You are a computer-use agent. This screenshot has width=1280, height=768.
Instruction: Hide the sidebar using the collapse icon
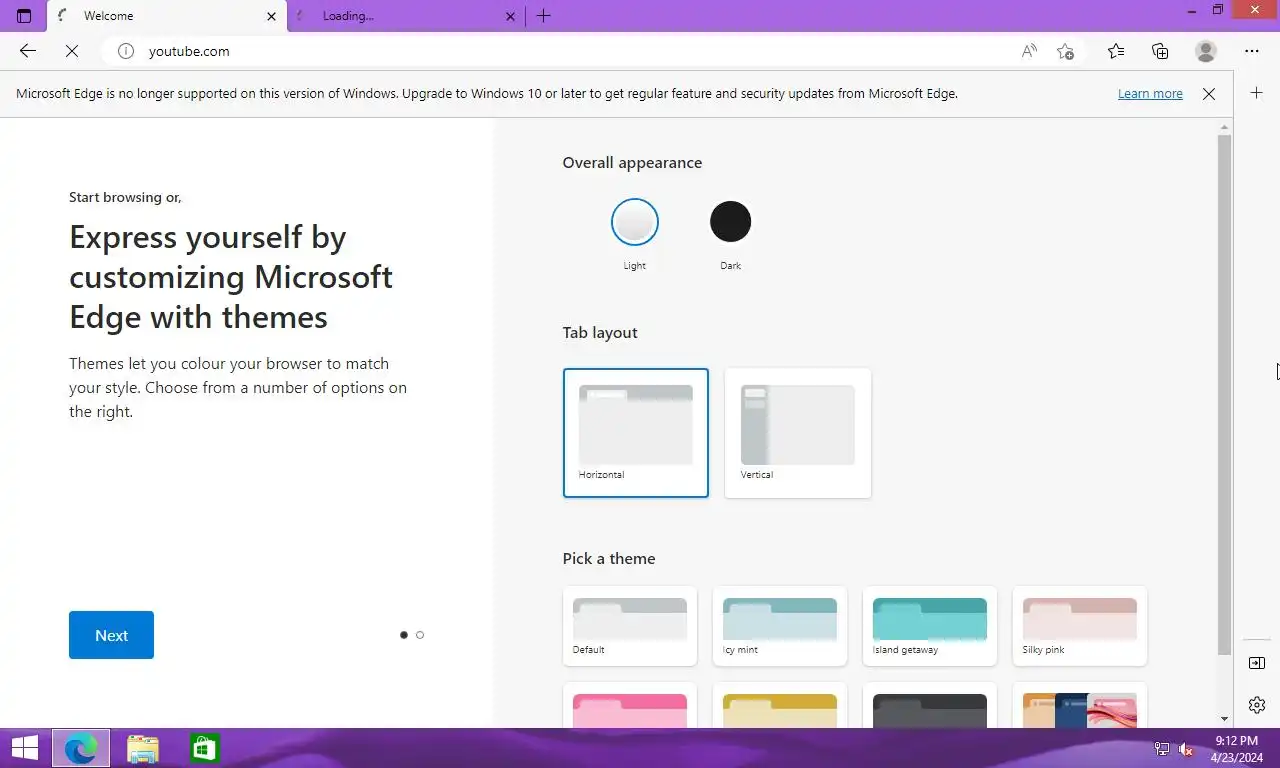(1257, 663)
